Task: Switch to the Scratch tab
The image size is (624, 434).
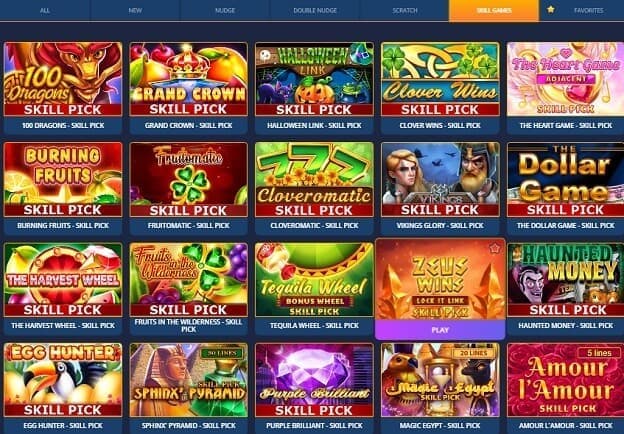Action: (x=405, y=10)
